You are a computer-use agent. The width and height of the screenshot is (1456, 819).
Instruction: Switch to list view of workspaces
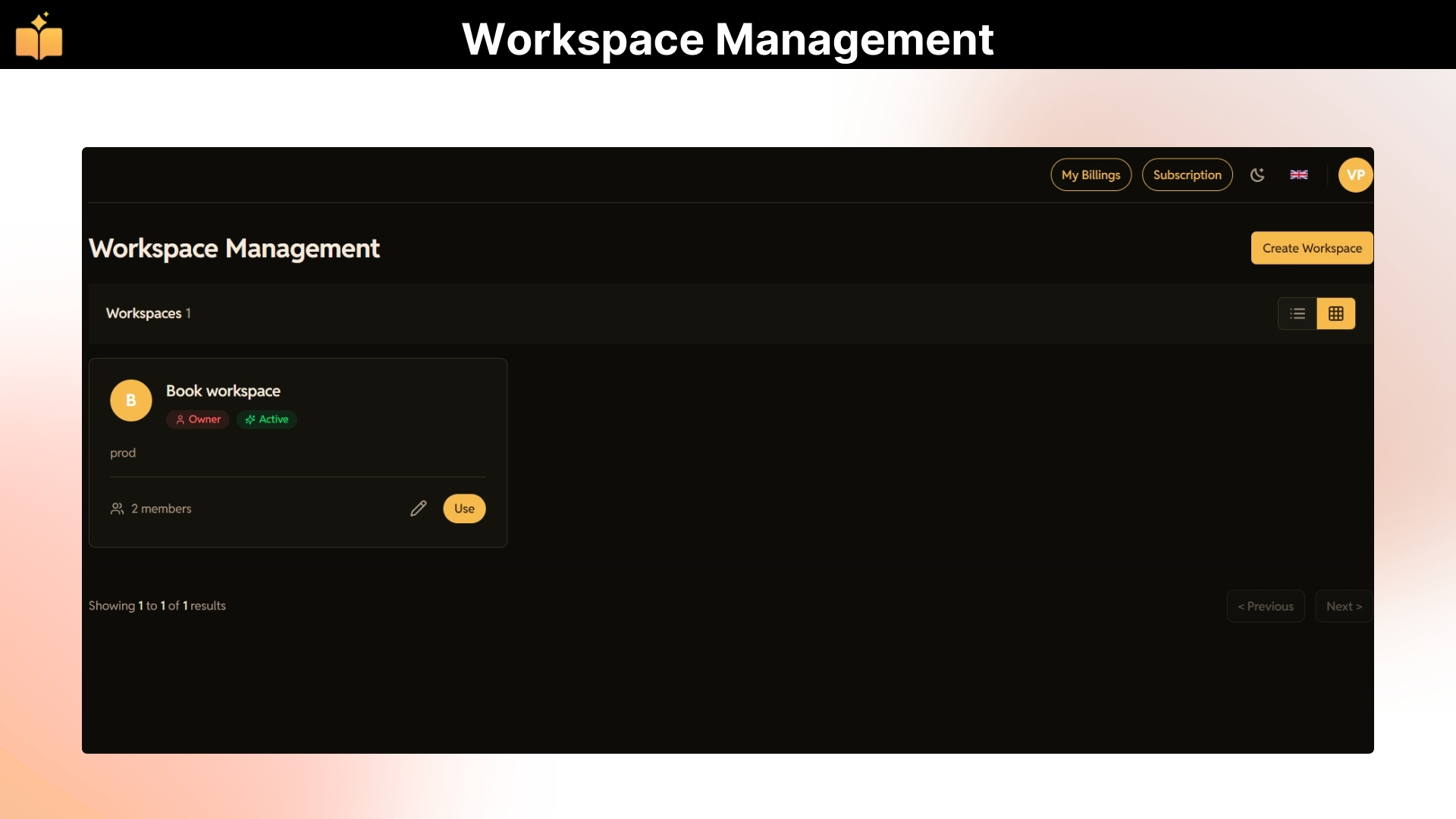[1297, 313]
